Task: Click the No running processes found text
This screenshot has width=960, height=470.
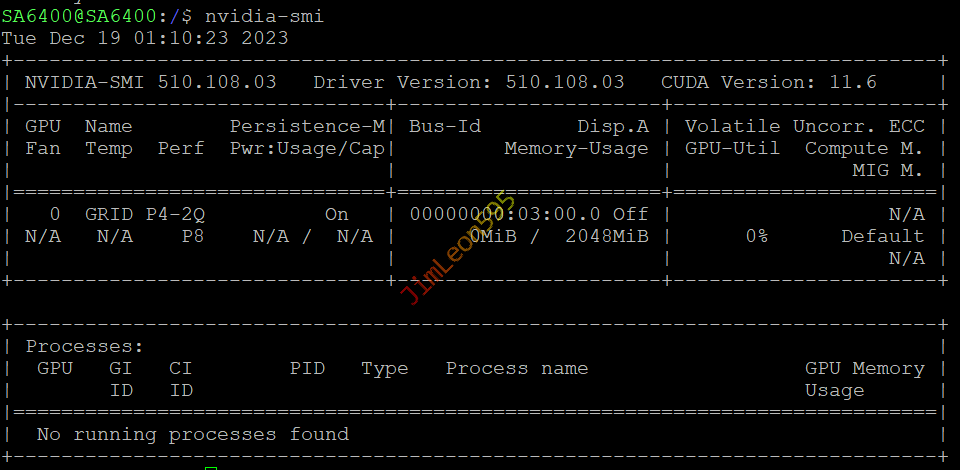Action: [x=192, y=434]
